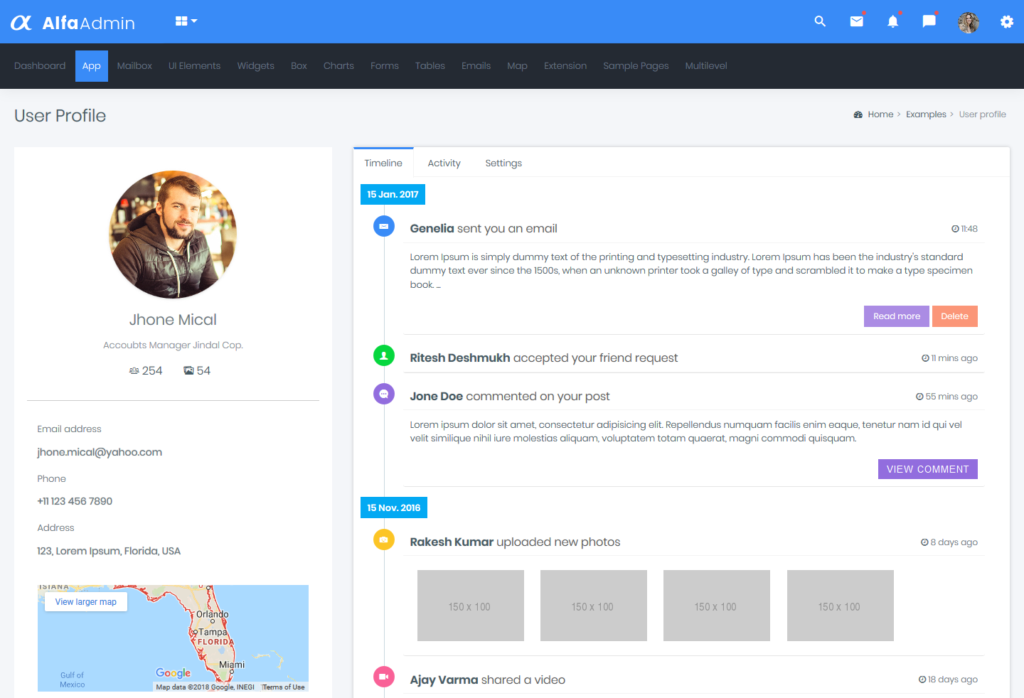Click View larger map on the Florida map

pyautogui.click(x=86, y=601)
